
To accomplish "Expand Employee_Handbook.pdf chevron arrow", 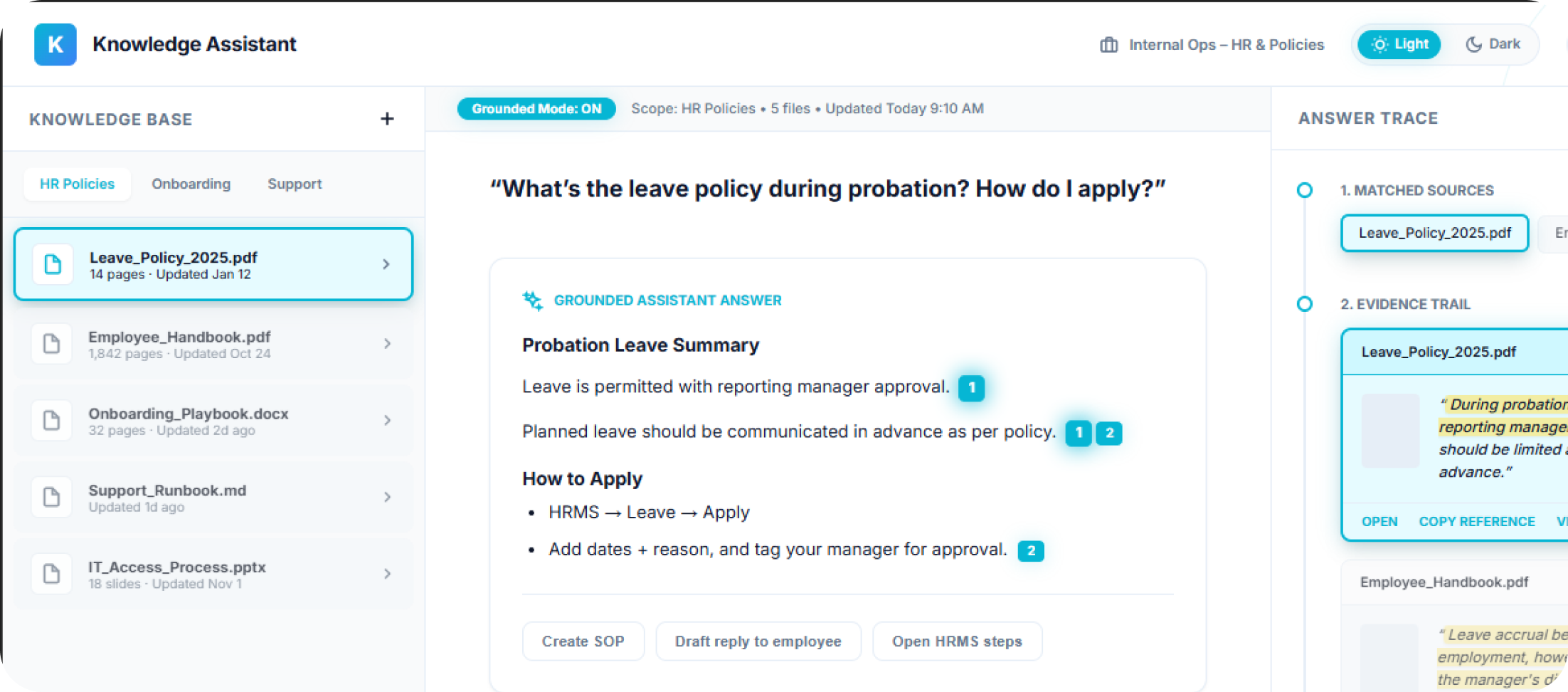I will pos(387,344).
